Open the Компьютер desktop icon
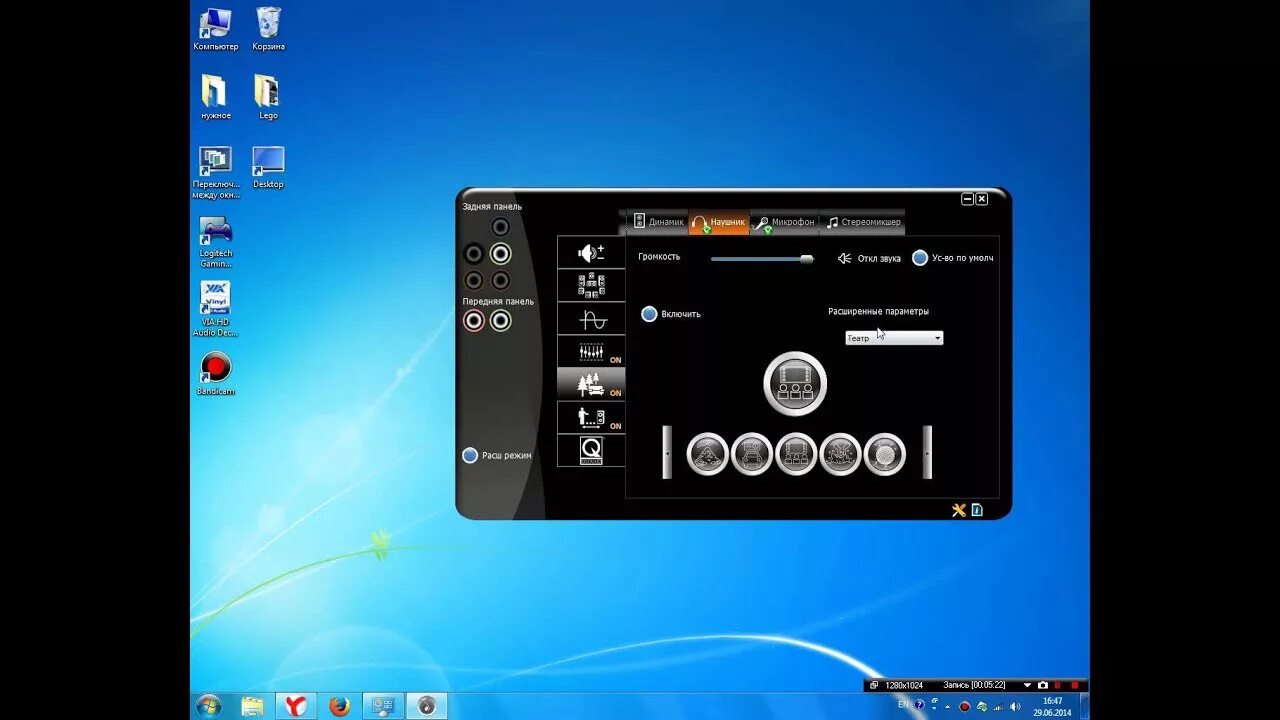 point(215,29)
